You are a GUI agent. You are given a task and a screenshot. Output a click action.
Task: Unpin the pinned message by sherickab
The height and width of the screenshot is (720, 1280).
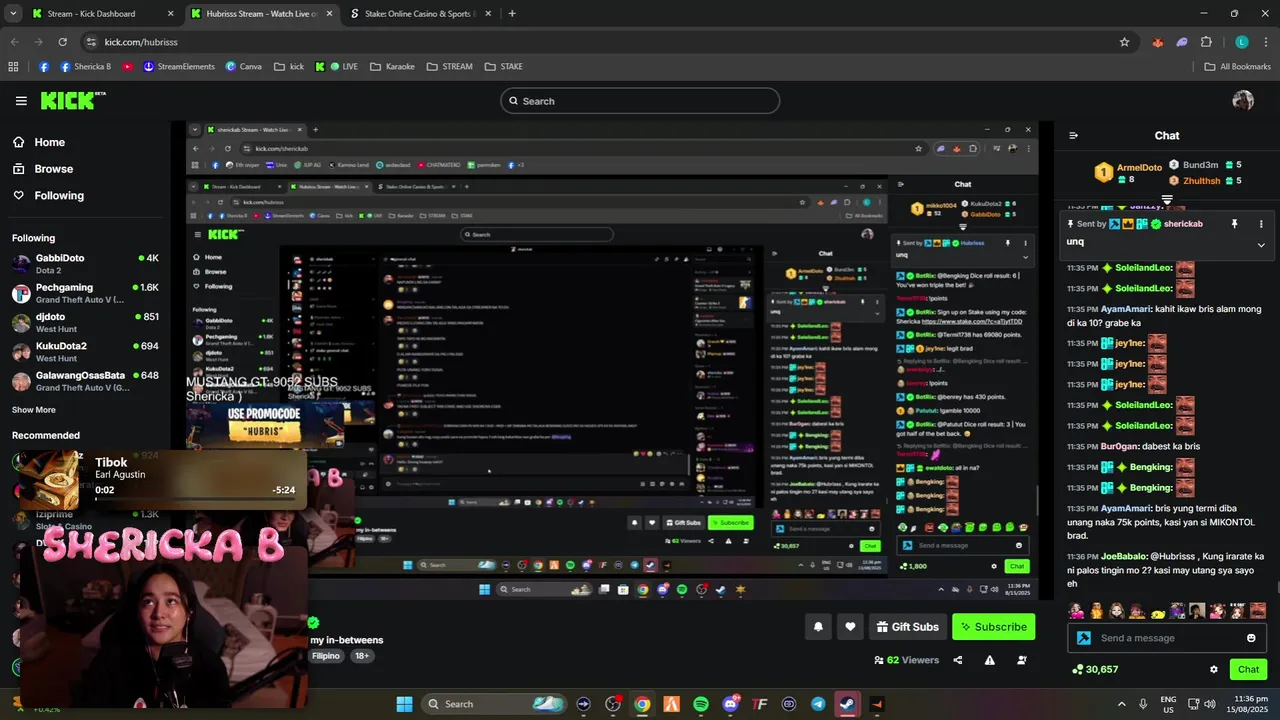tap(1234, 224)
